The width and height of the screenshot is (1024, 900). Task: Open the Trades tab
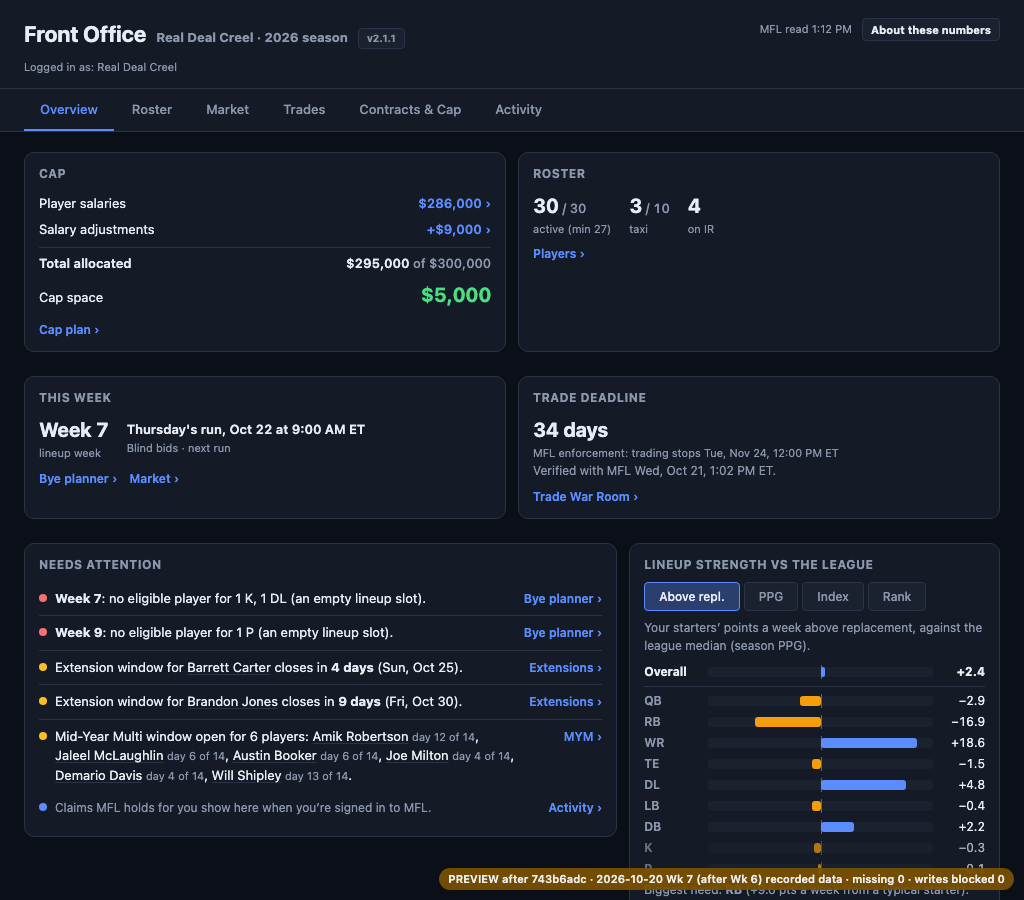(x=304, y=110)
